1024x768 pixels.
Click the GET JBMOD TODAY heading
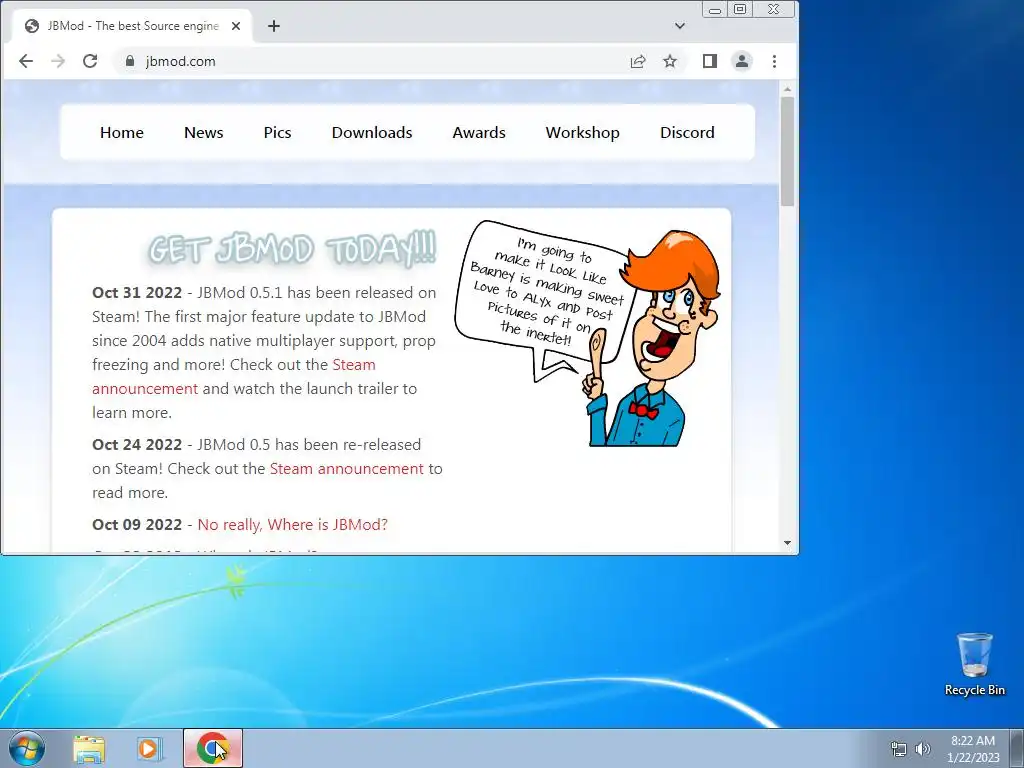(292, 249)
